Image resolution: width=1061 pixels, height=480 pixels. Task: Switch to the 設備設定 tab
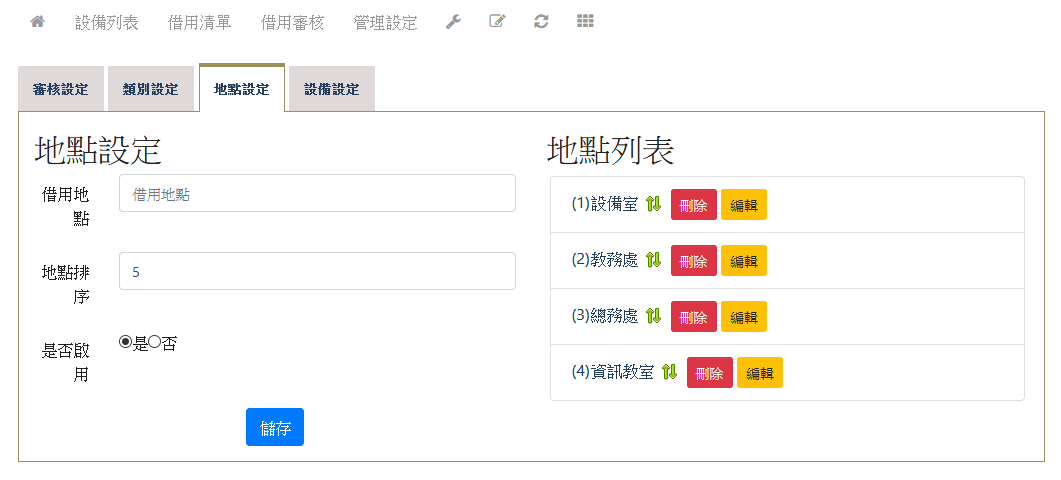click(x=331, y=89)
